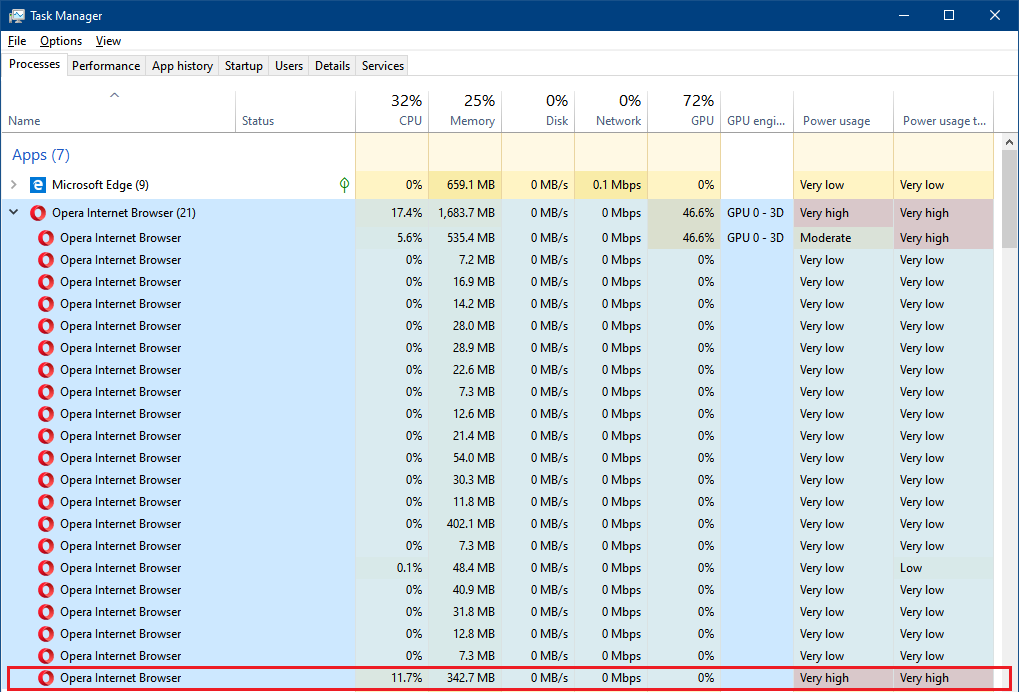The image size is (1019, 692).
Task: Sort processes by the Memory column
Action: coord(465,111)
